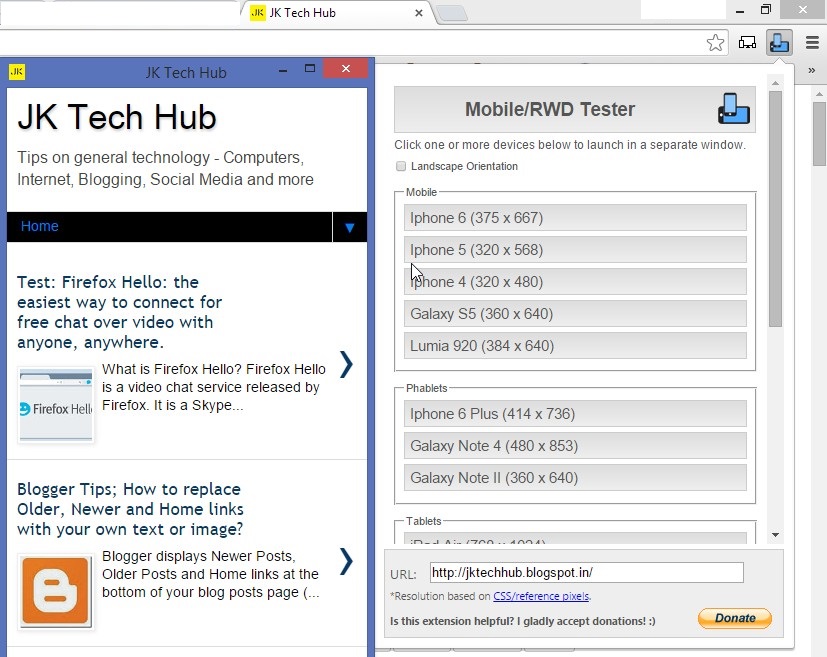Open the Firefox Hello post title link

click(119, 312)
